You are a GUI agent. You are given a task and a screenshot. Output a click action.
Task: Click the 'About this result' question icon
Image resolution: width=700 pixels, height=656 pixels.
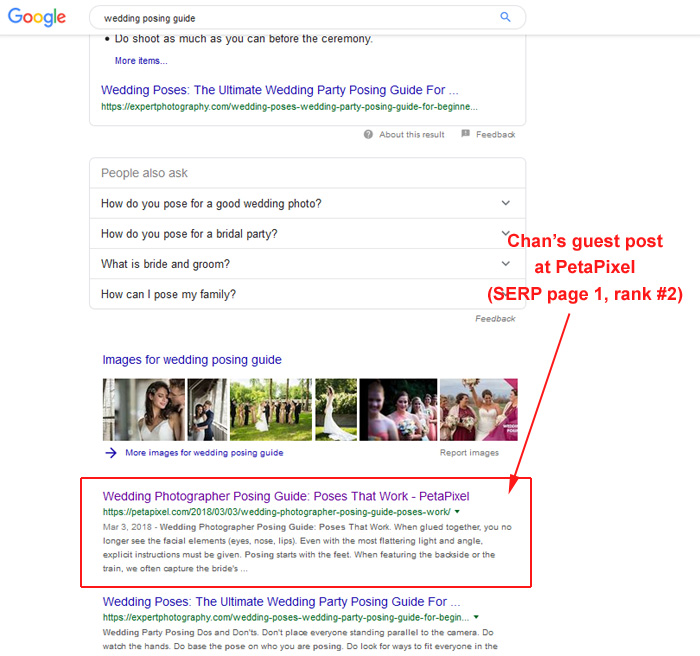tap(369, 135)
